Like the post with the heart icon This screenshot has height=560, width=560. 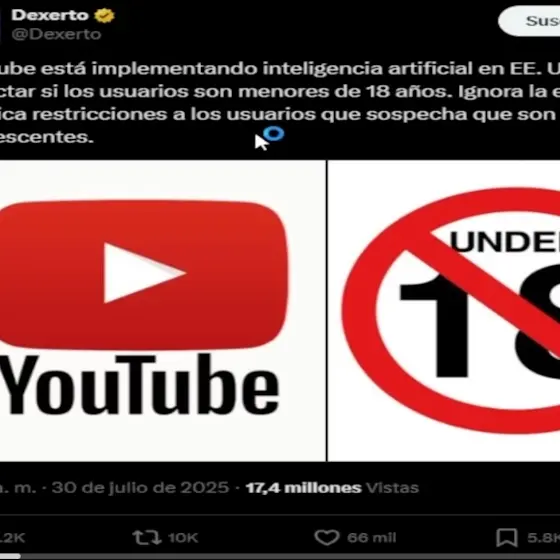click(x=326, y=538)
